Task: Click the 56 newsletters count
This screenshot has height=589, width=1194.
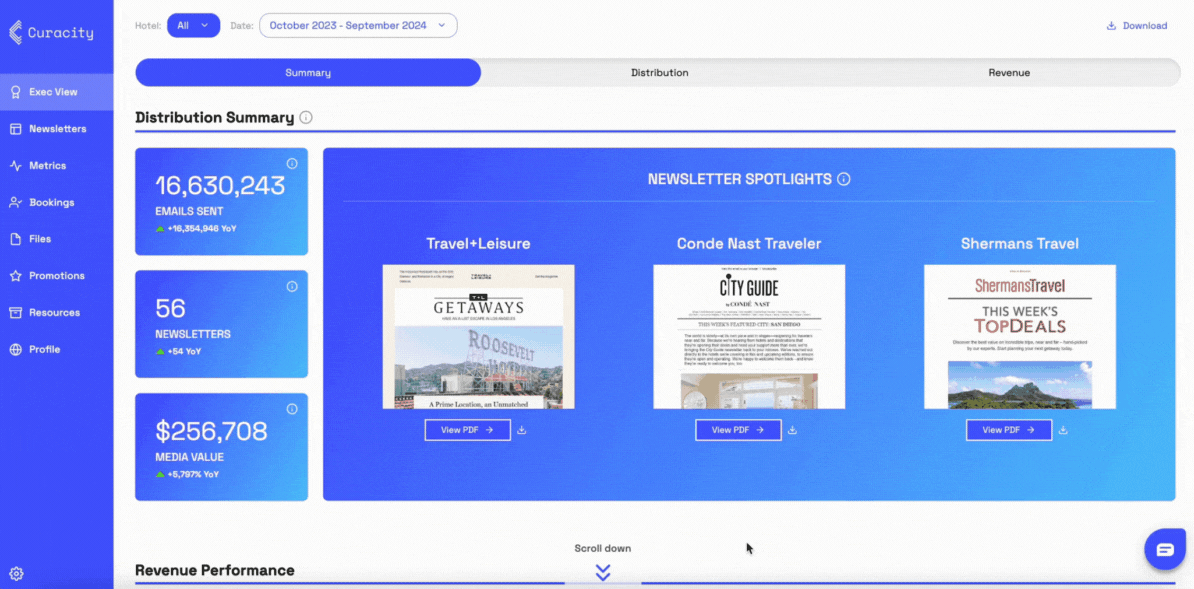Action: [171, 308]
